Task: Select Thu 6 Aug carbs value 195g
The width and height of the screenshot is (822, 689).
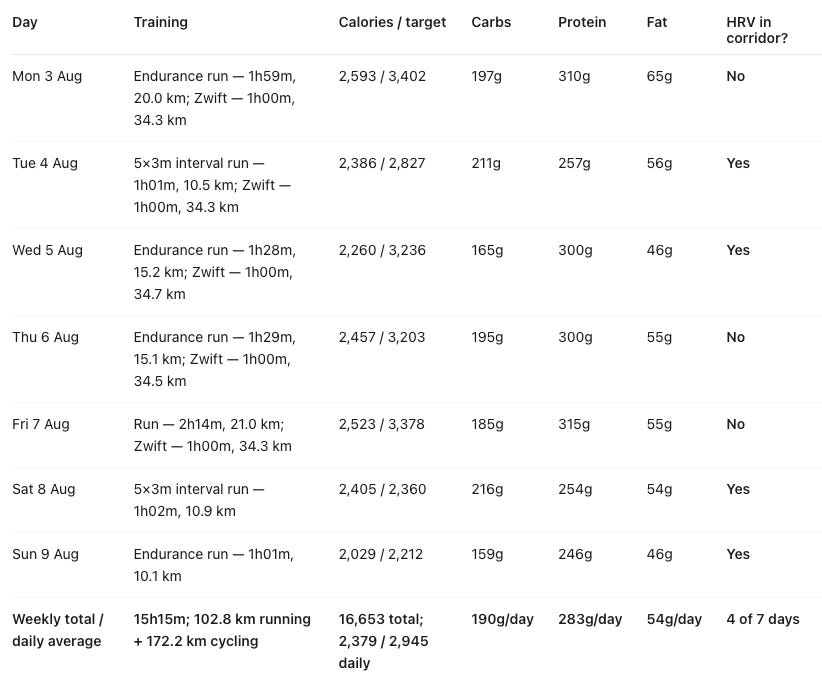Action: tap(487, 338)
